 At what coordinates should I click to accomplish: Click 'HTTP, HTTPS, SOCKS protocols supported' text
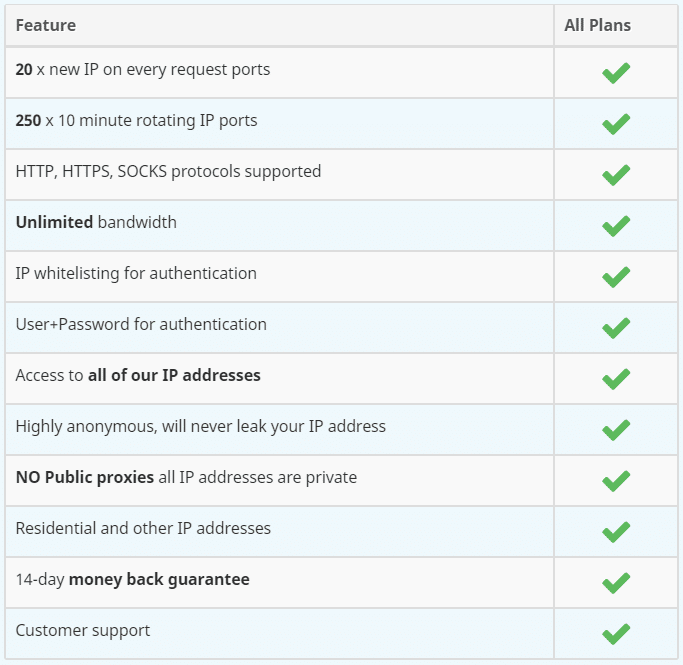click(168, 172)
